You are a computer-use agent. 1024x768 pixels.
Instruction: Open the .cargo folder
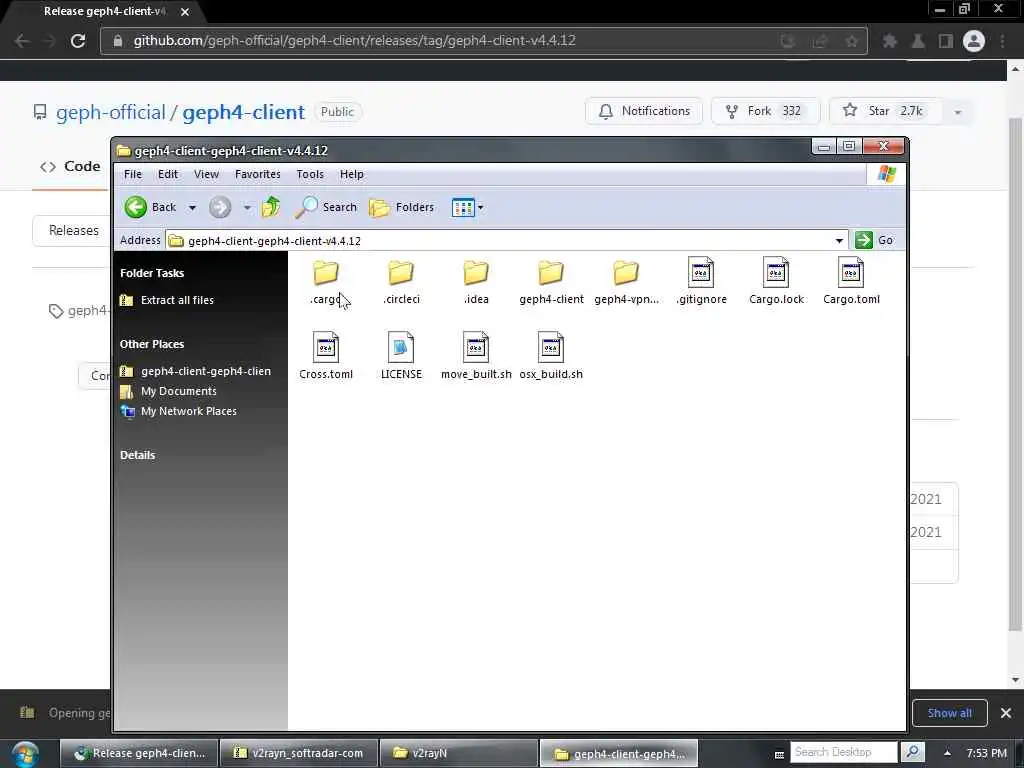pyautogui.click(x=325, y=282)
